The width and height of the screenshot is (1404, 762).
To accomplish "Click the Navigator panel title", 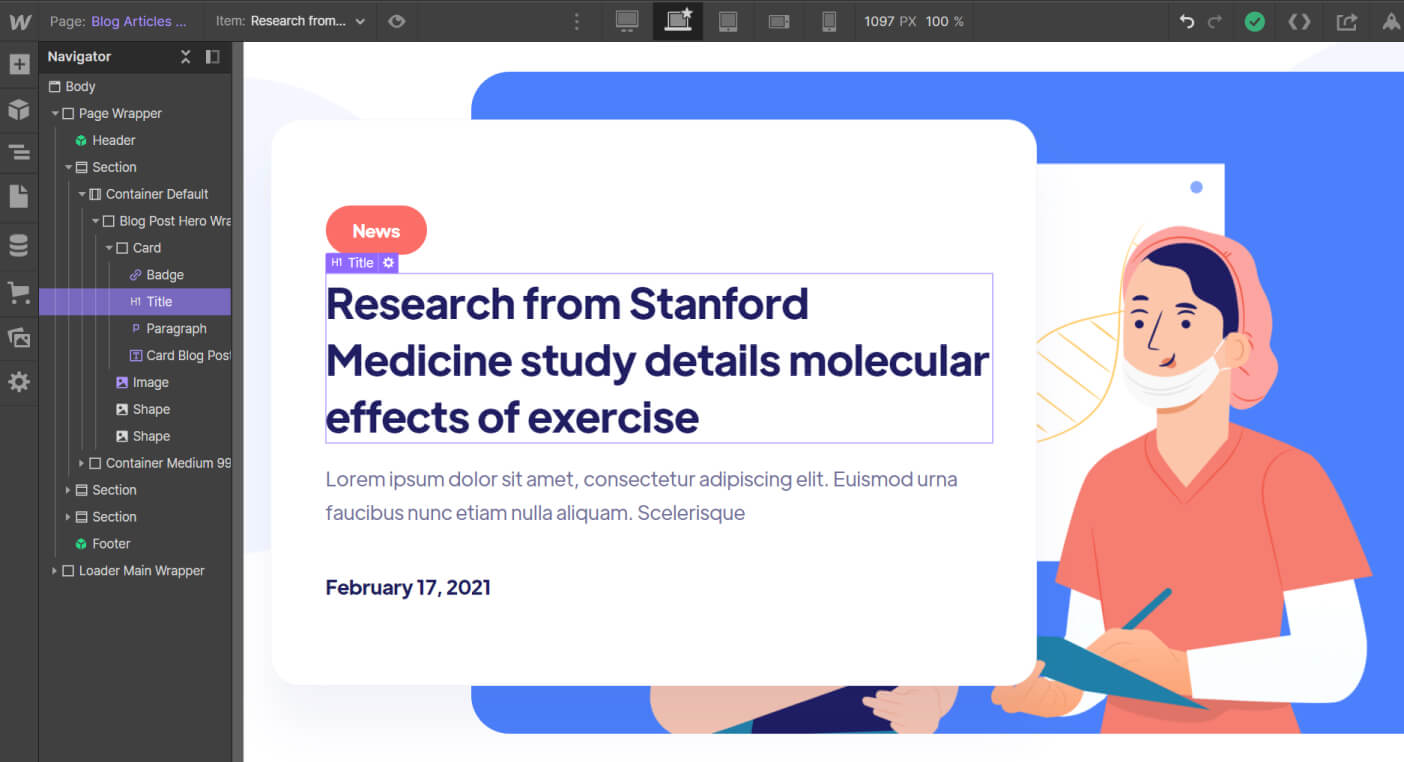I will coord(79,57).
